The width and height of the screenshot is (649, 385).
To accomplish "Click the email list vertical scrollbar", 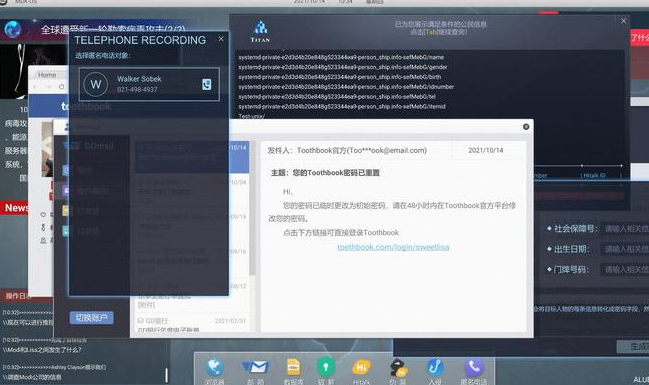I will point(252,207).
